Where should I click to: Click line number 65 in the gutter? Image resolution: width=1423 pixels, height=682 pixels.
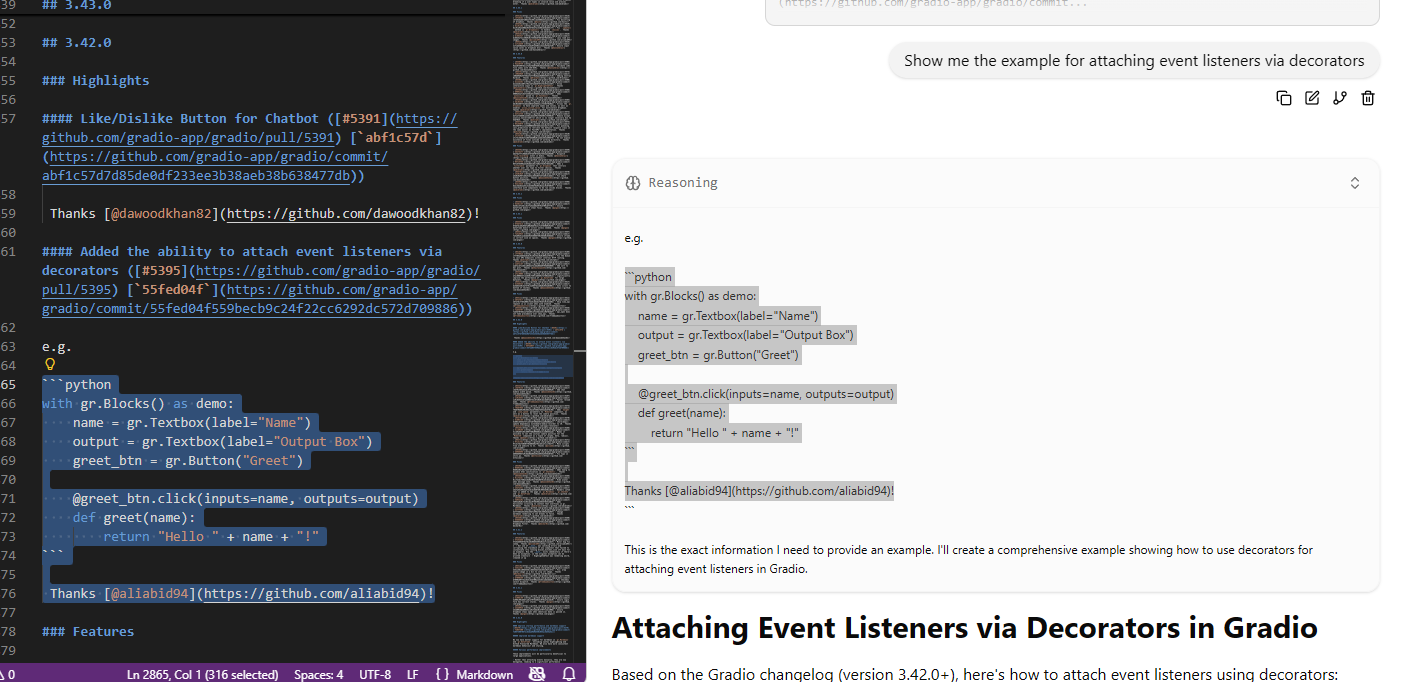click(8, 384)
